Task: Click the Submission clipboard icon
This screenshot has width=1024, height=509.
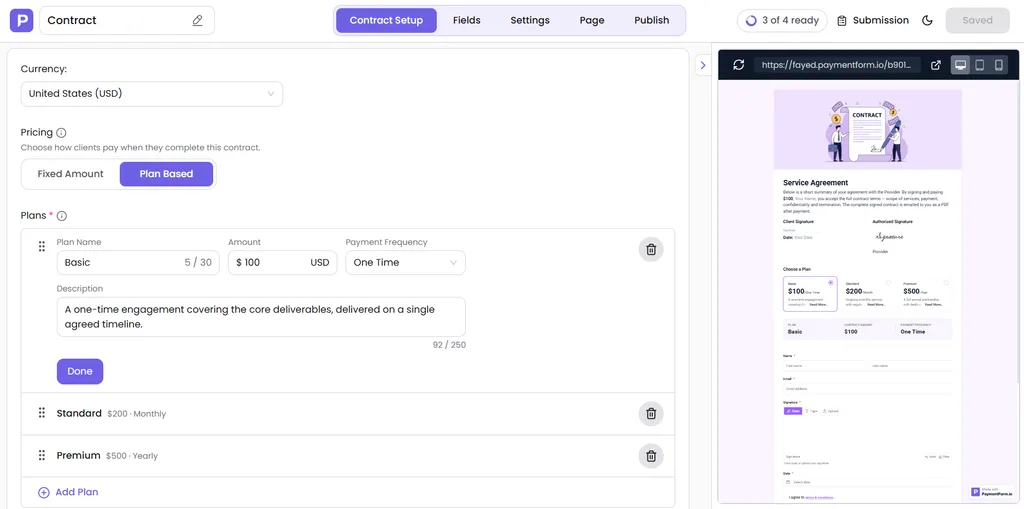Action: [x=842, y=21]
